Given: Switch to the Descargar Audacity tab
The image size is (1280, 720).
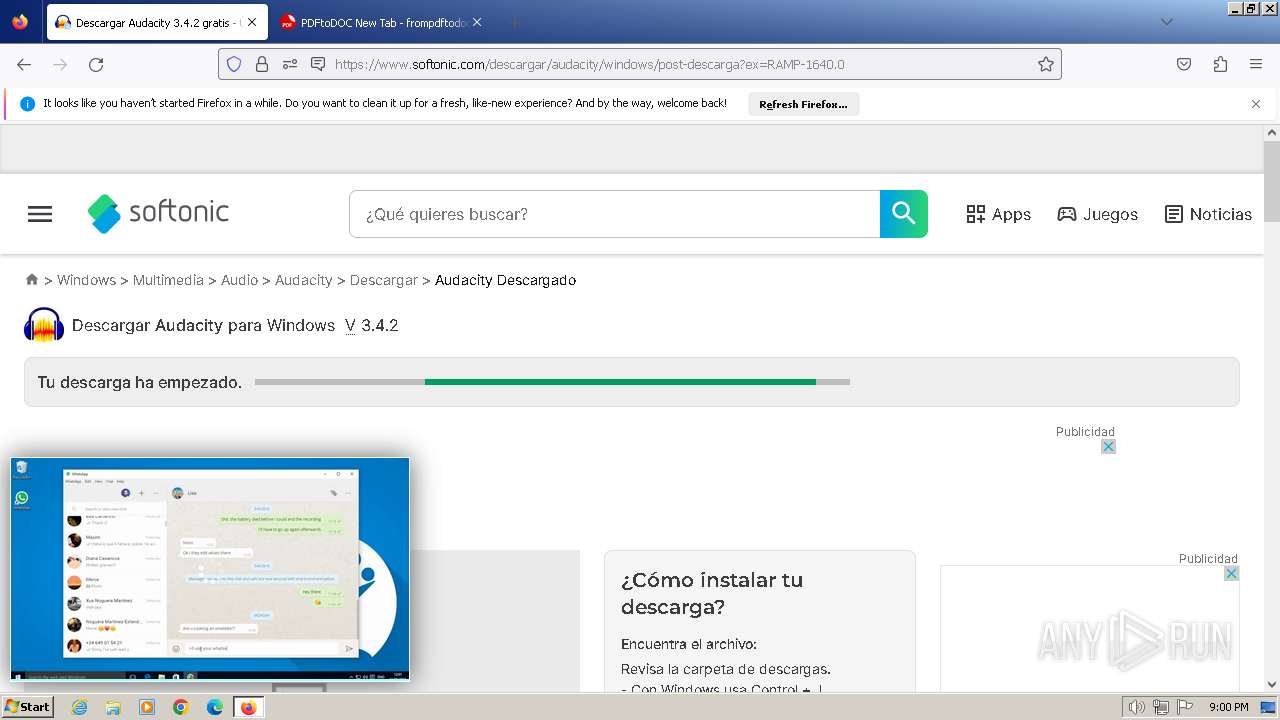Looking at the screenshot, I should pyautogui.click(x=157, y=22).
